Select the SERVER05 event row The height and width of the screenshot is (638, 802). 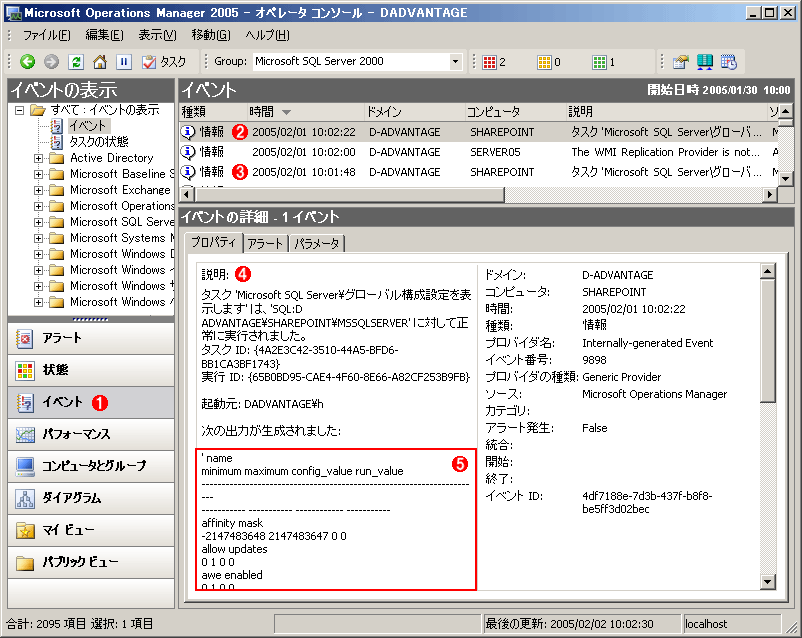[x=479, y=152]
